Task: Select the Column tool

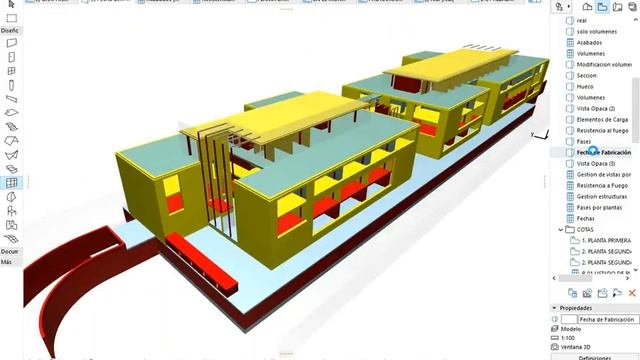Action: click(x=11, y=85)
